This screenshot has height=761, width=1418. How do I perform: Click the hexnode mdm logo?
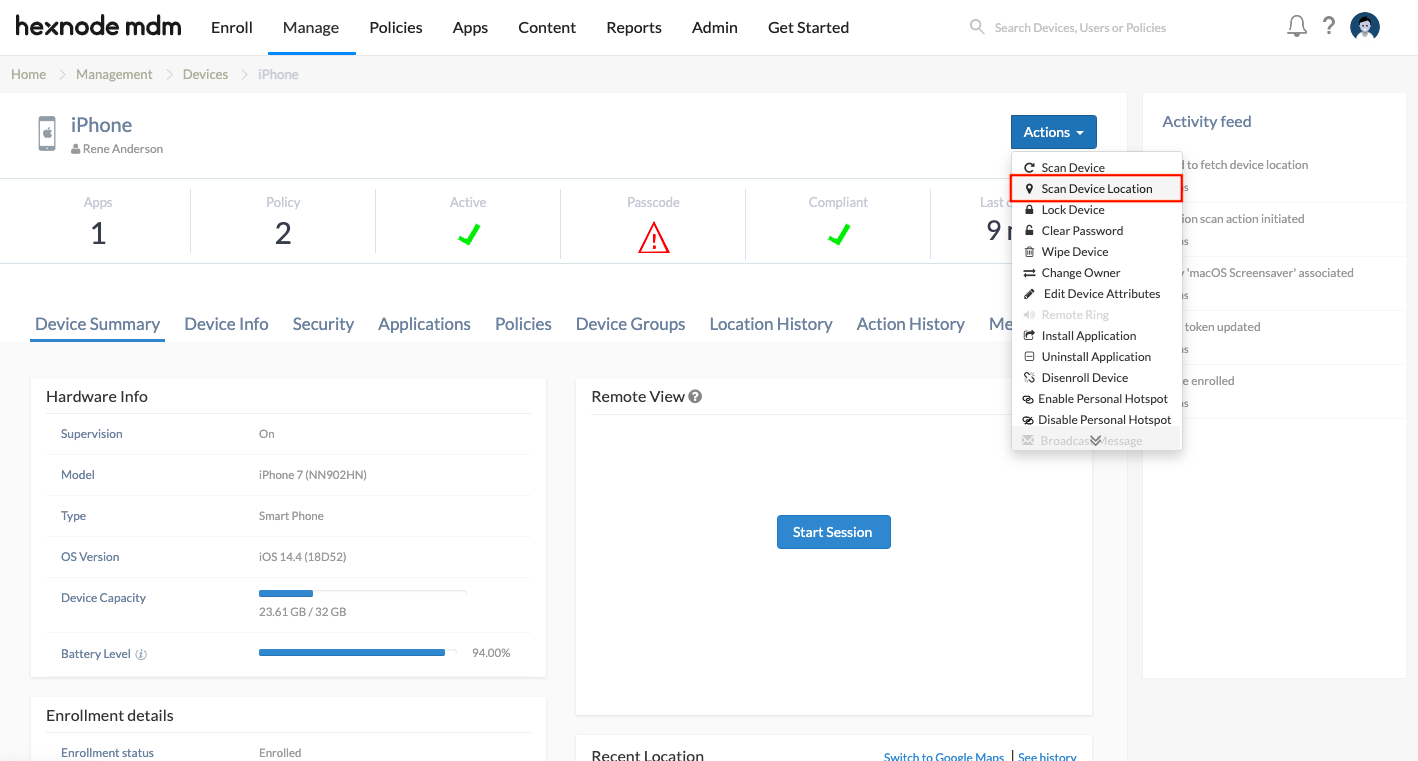[x=98, y=27]
